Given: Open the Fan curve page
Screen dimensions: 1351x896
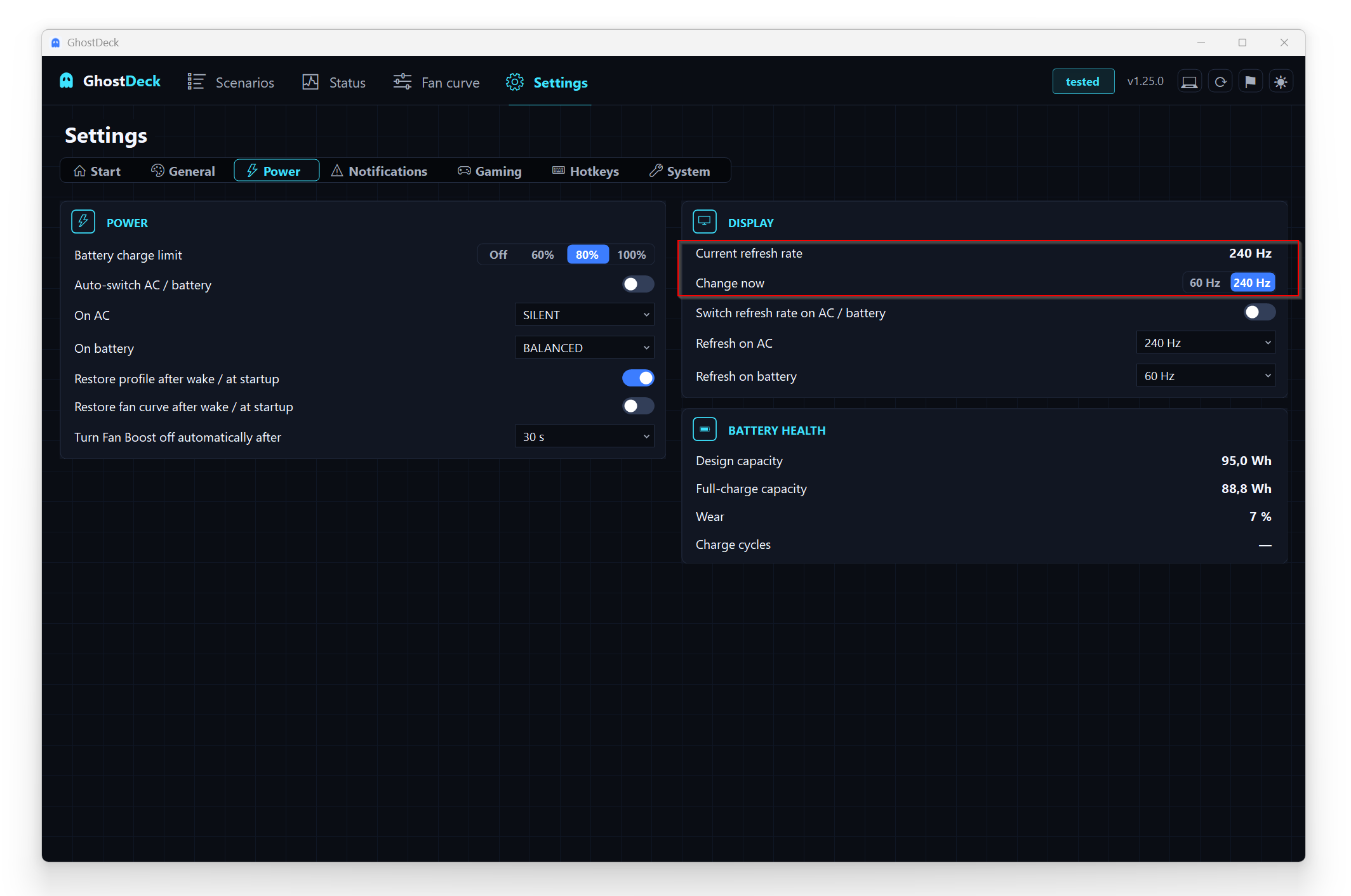Looking at the screenshot, I should click(x=437, y=82).
